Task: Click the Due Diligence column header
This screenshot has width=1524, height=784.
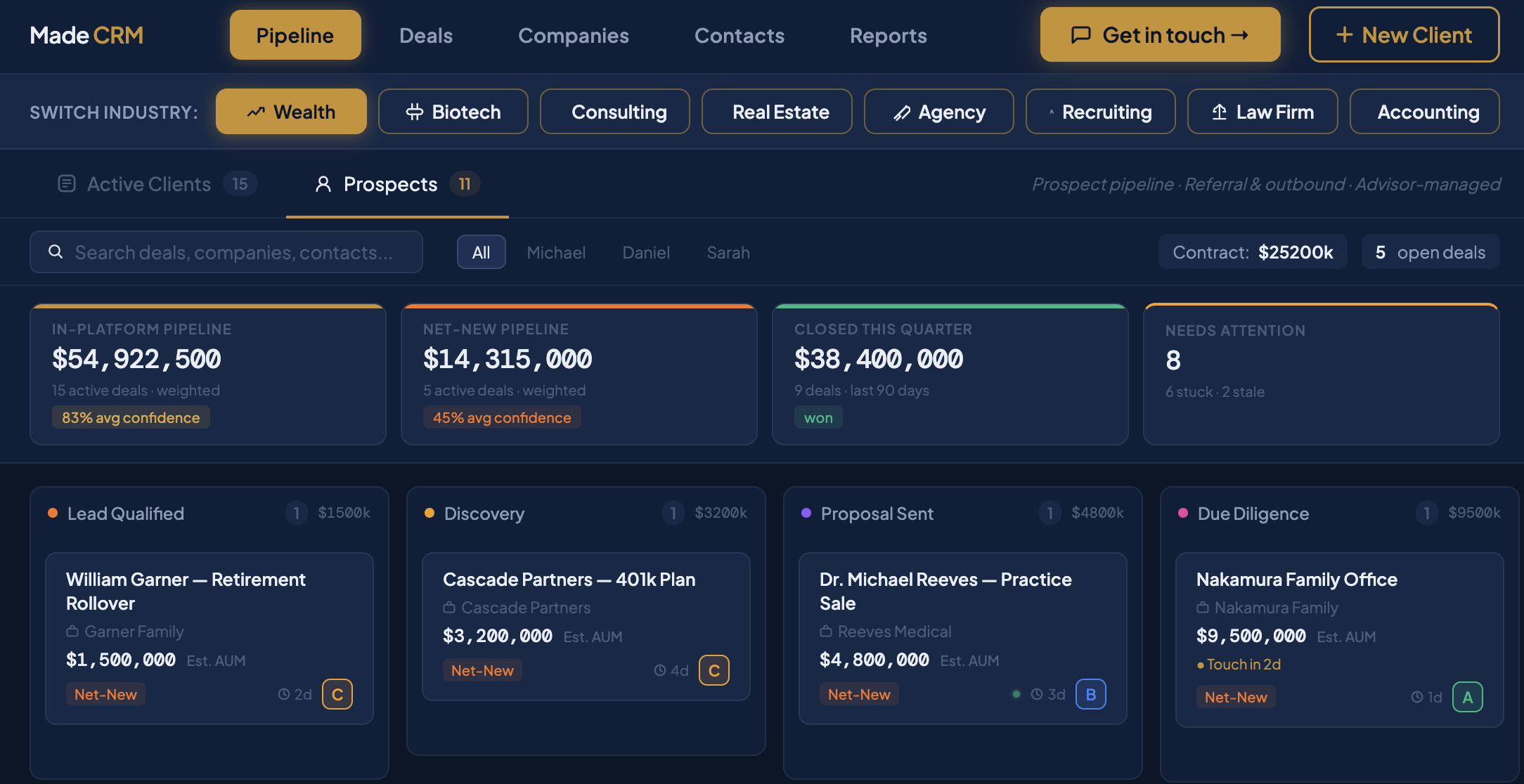Action: (x=1339, y=514)
